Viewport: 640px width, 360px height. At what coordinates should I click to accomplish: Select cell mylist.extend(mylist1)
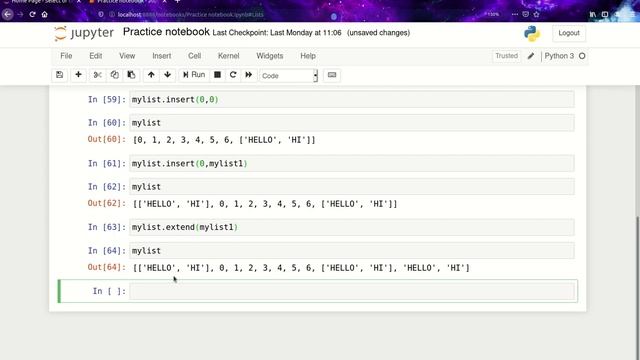(x=352, y=227)
